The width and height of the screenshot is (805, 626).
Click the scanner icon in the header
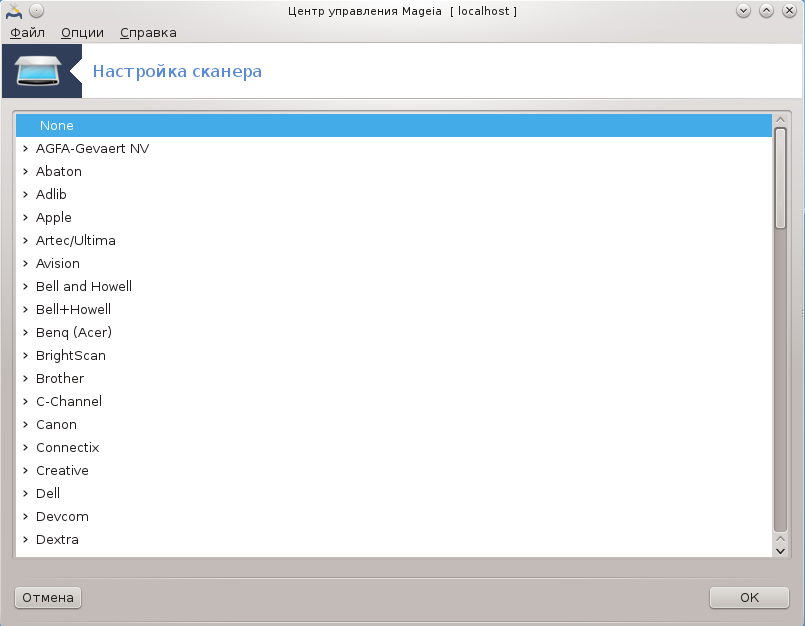click(38, 71)
